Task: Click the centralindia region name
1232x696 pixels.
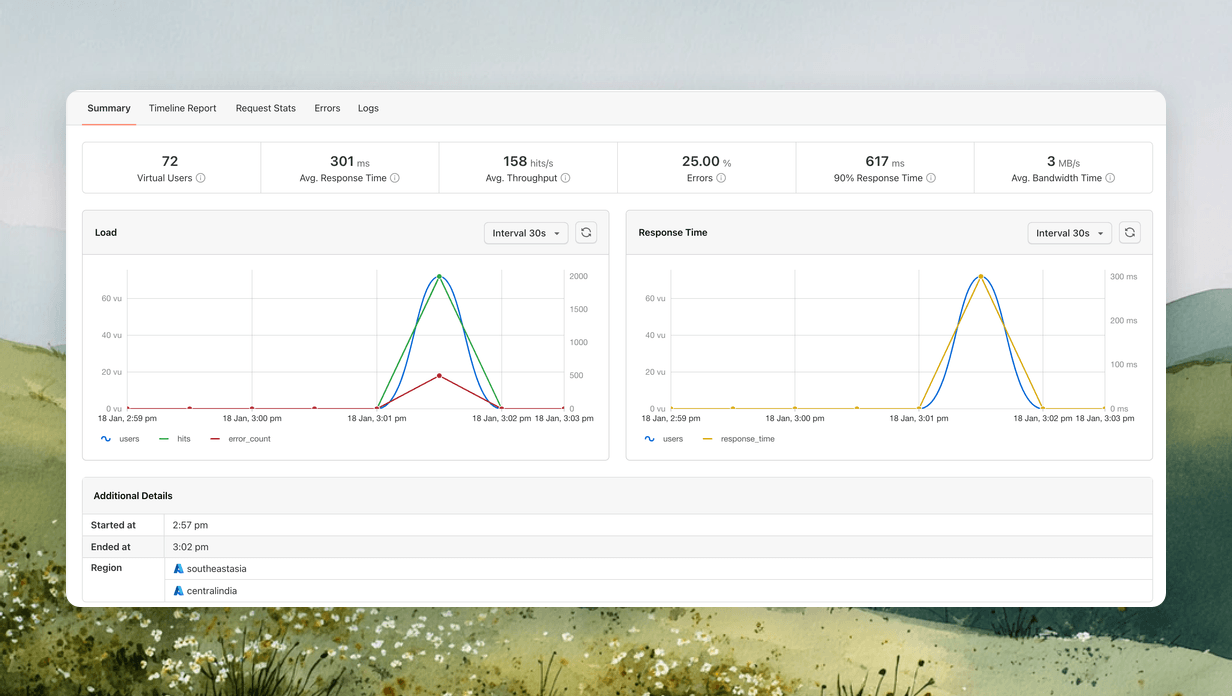Action: point(212,591)
